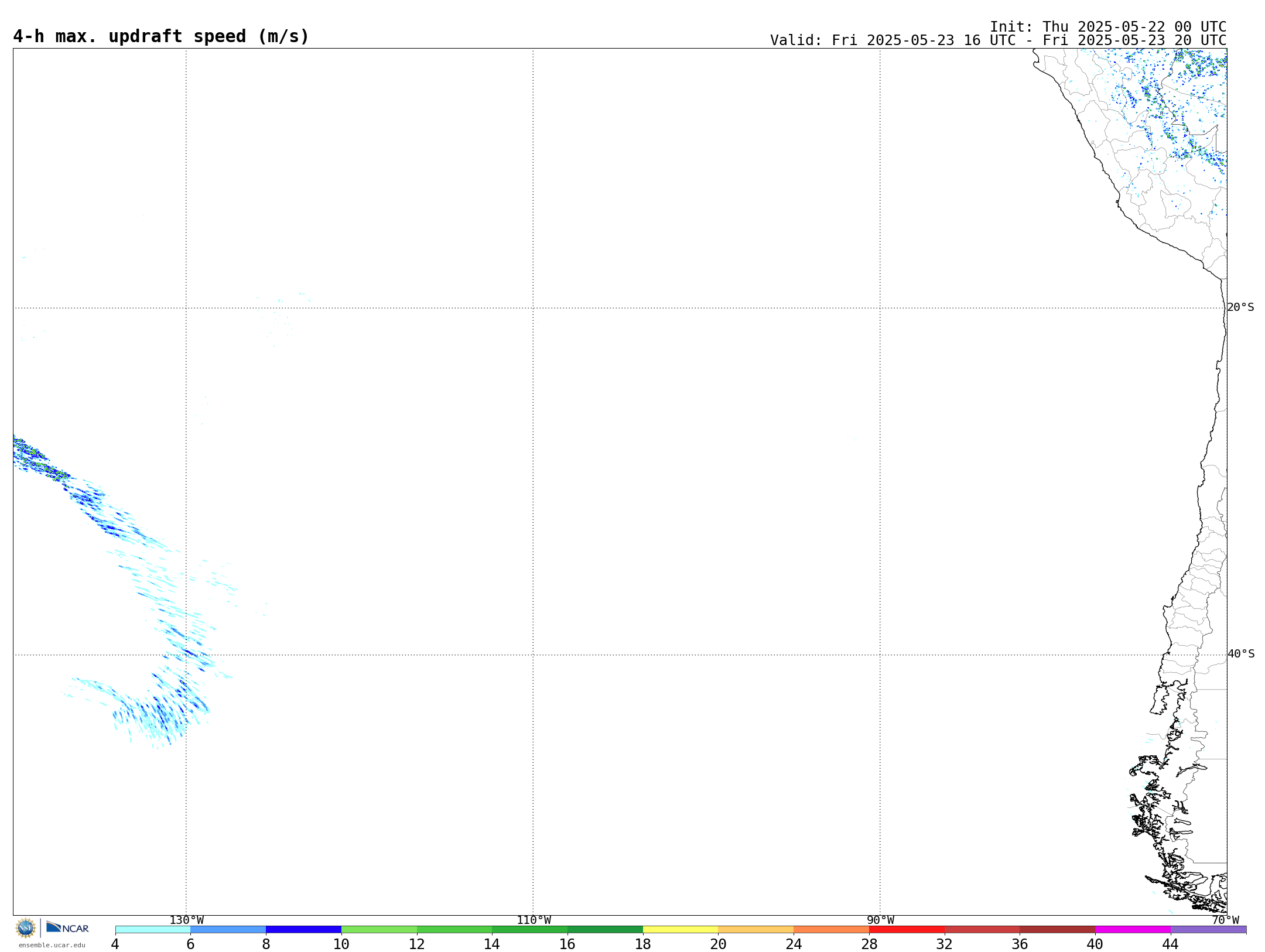1265x952 pixels.
Task: Click the colorbar tick label 28
Action: [870, 944]
